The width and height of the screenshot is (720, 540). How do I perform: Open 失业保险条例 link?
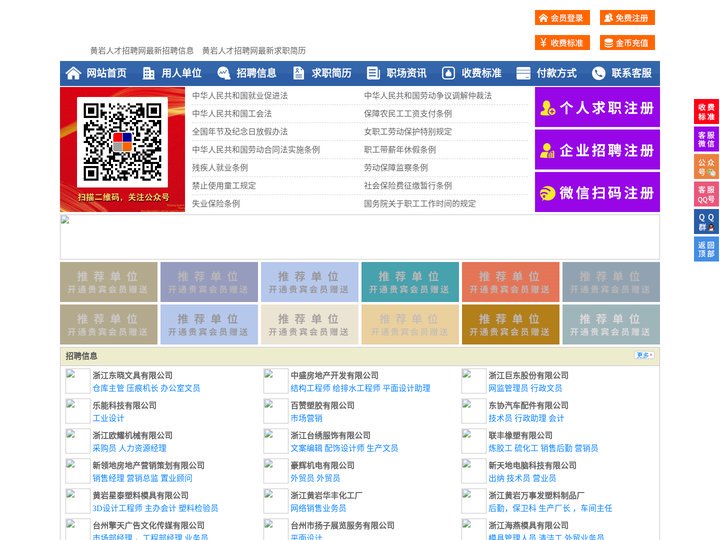pyautogui.click(x=216, y=203)
